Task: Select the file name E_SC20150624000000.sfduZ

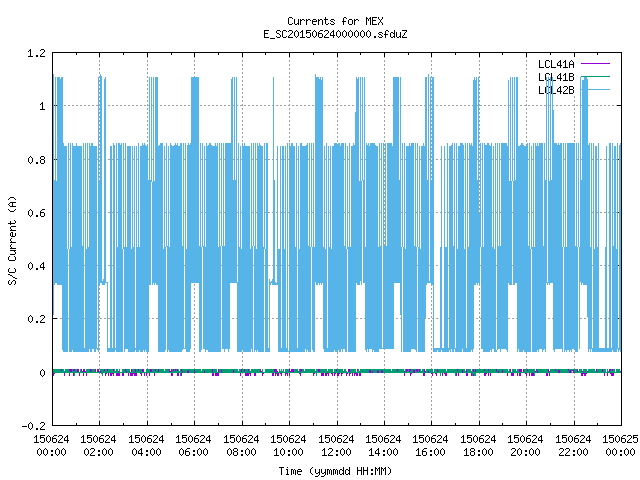Action: point(335,34)
